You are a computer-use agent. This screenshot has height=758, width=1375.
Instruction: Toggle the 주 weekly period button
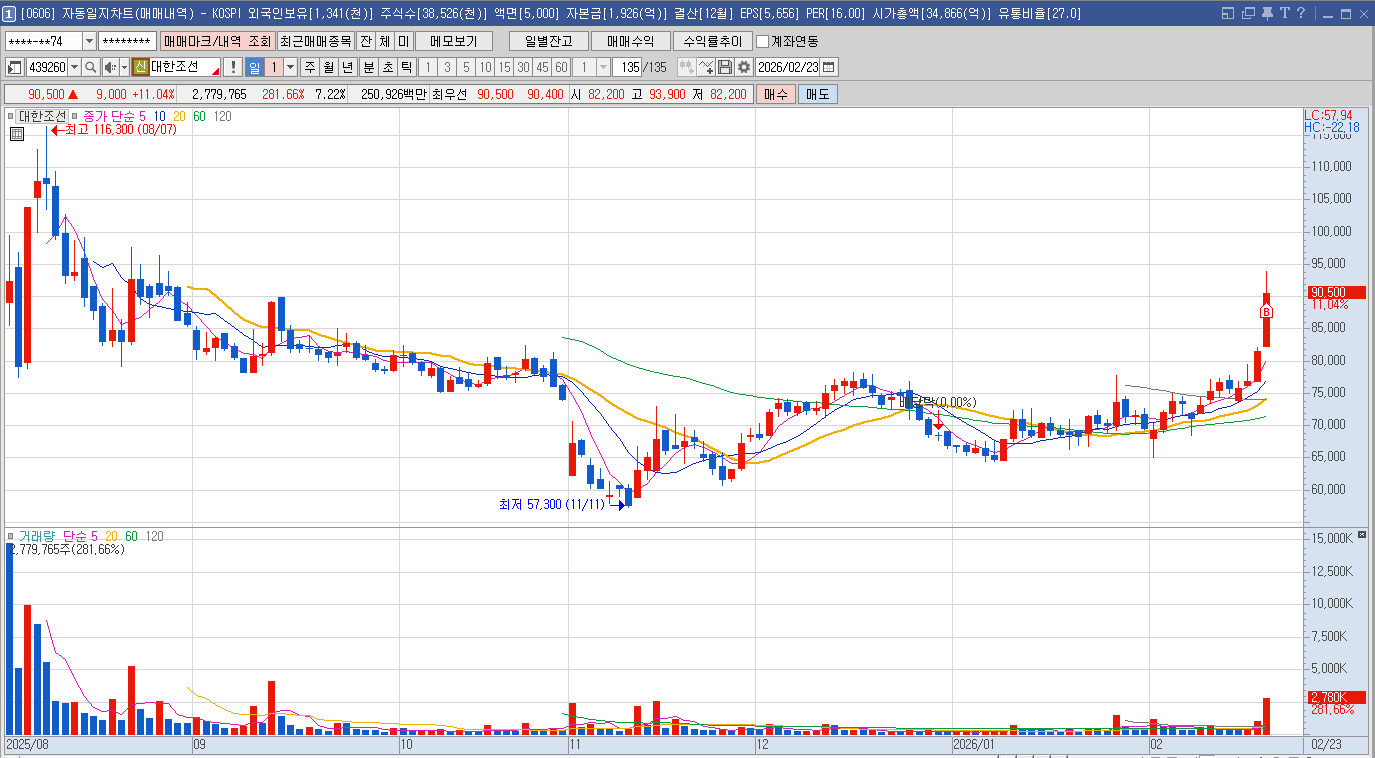click(x=309, y=67)
